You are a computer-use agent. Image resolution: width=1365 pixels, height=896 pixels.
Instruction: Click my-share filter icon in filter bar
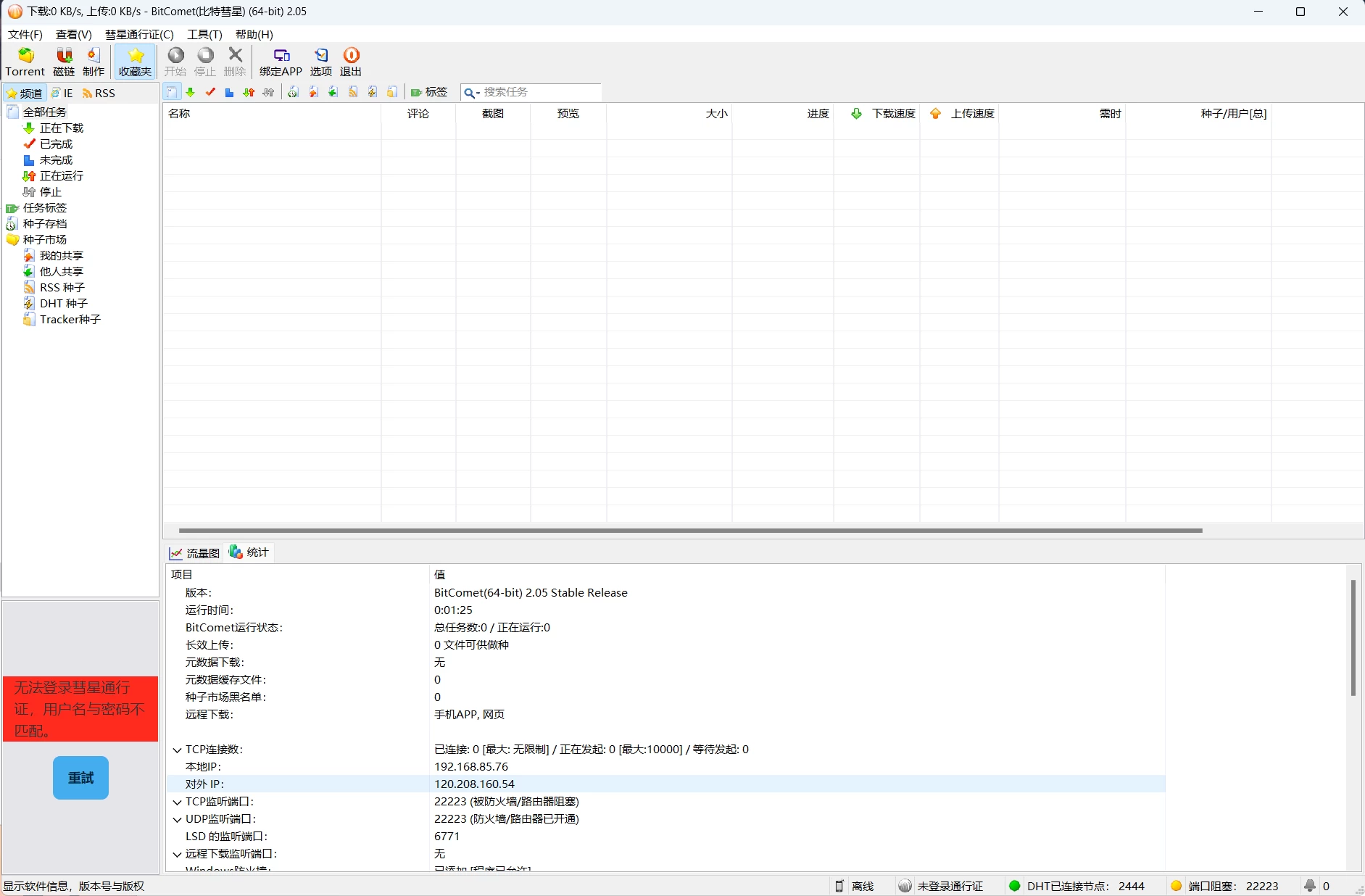coord(313,92)
